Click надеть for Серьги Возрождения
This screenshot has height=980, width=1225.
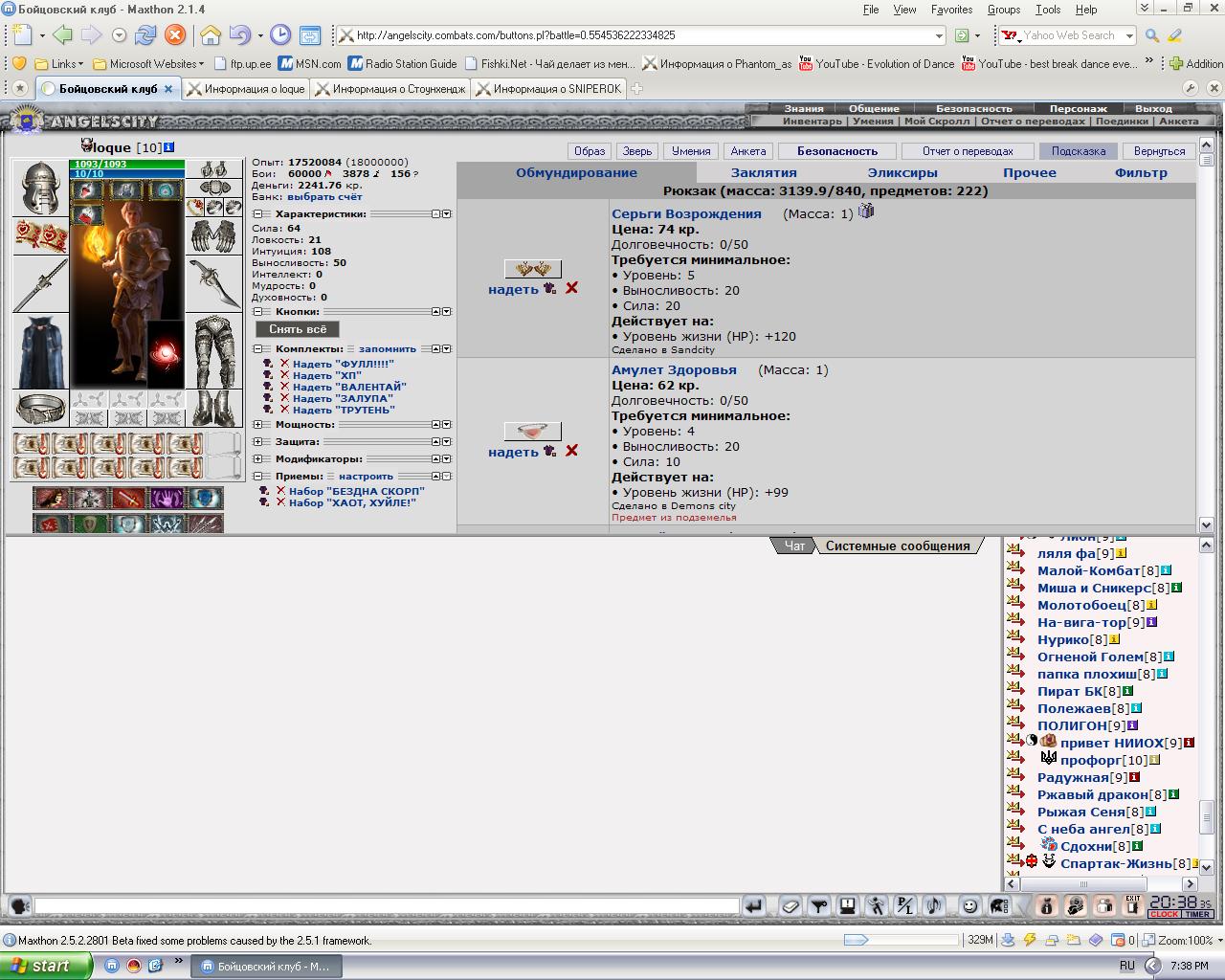(513, 289)
